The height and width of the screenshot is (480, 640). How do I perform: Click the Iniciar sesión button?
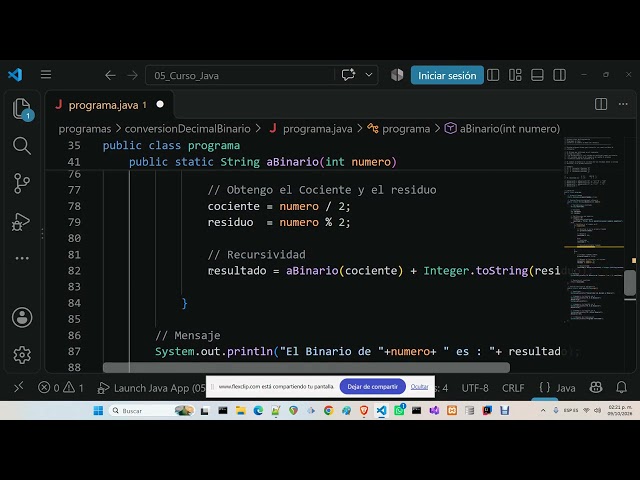(447, 76)
